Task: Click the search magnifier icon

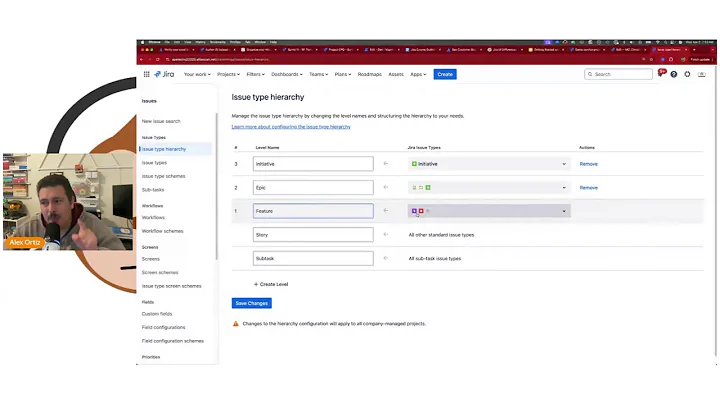Action: [x=591, y=74]
